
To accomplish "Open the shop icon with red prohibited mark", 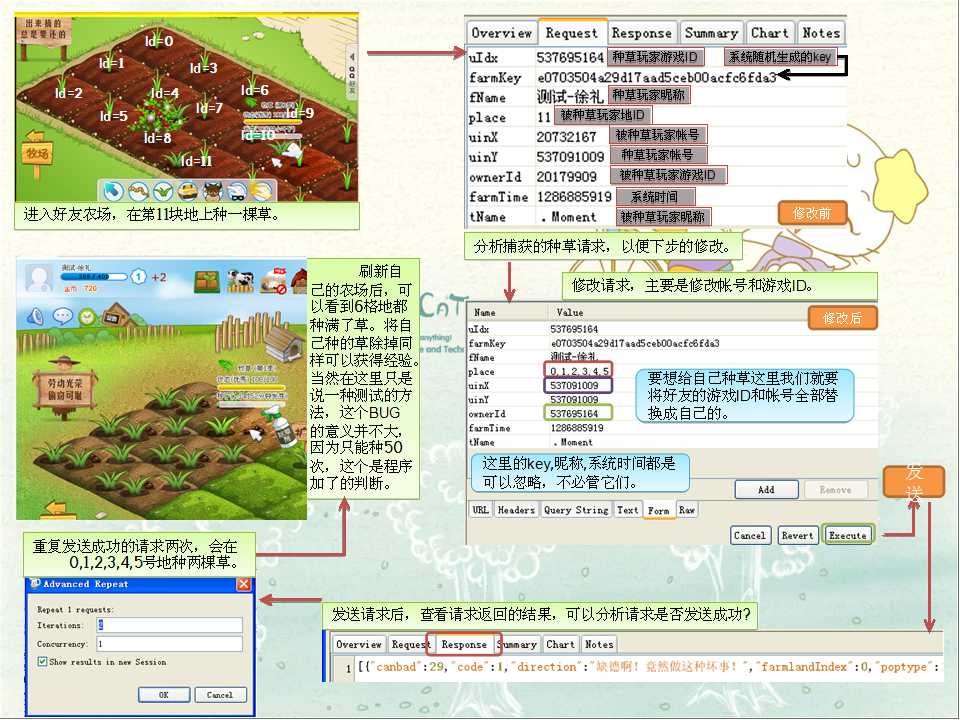I will (x=273, y=281).
